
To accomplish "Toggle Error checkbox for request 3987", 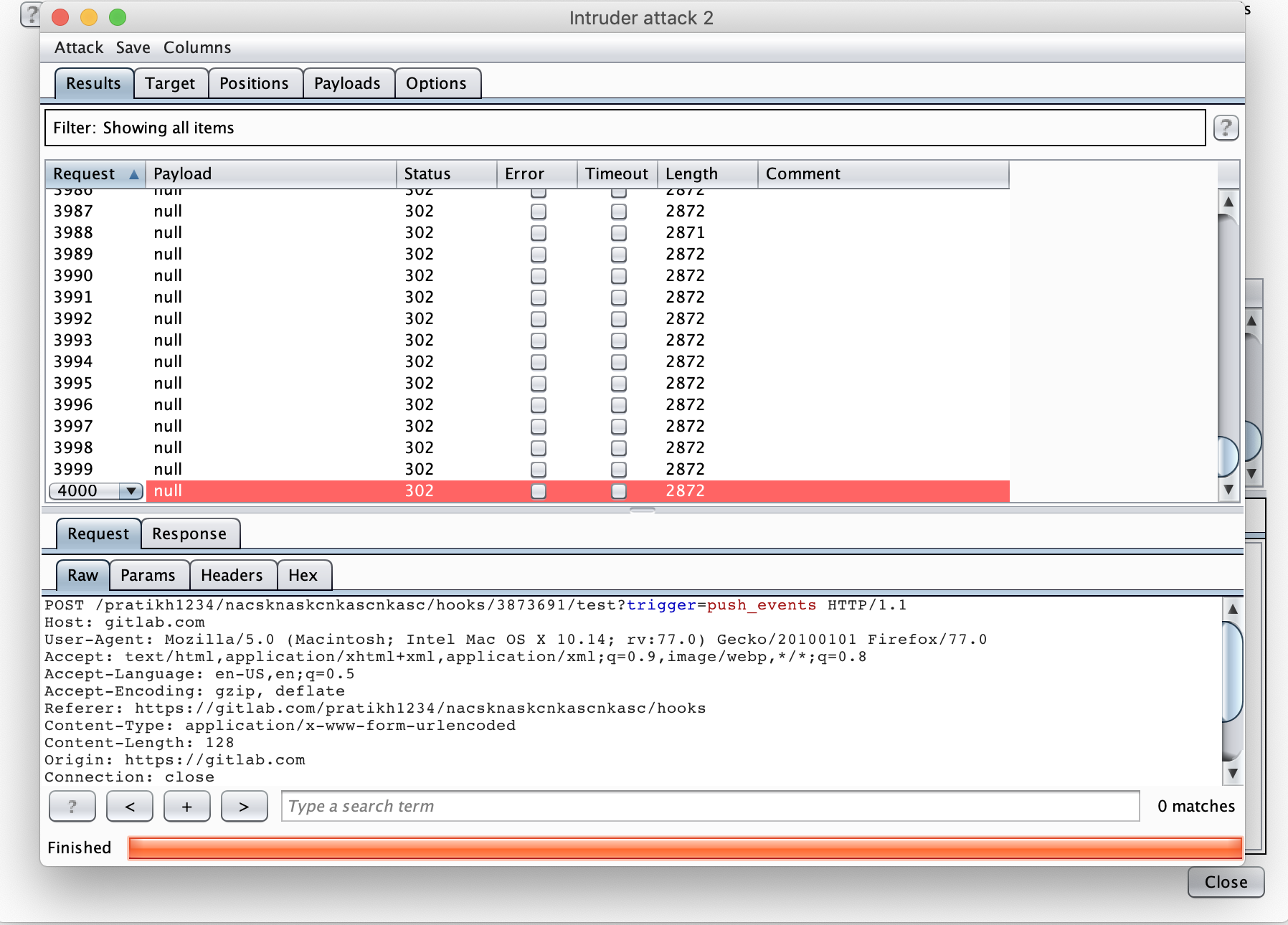I will coord(538,212).
